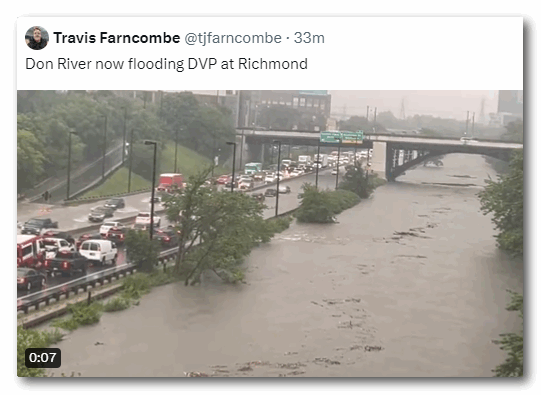The width and height of the screenshot is (541, 395).
Task: Open the @tjfarncombe handle link
Action: [x=233, y=38]
